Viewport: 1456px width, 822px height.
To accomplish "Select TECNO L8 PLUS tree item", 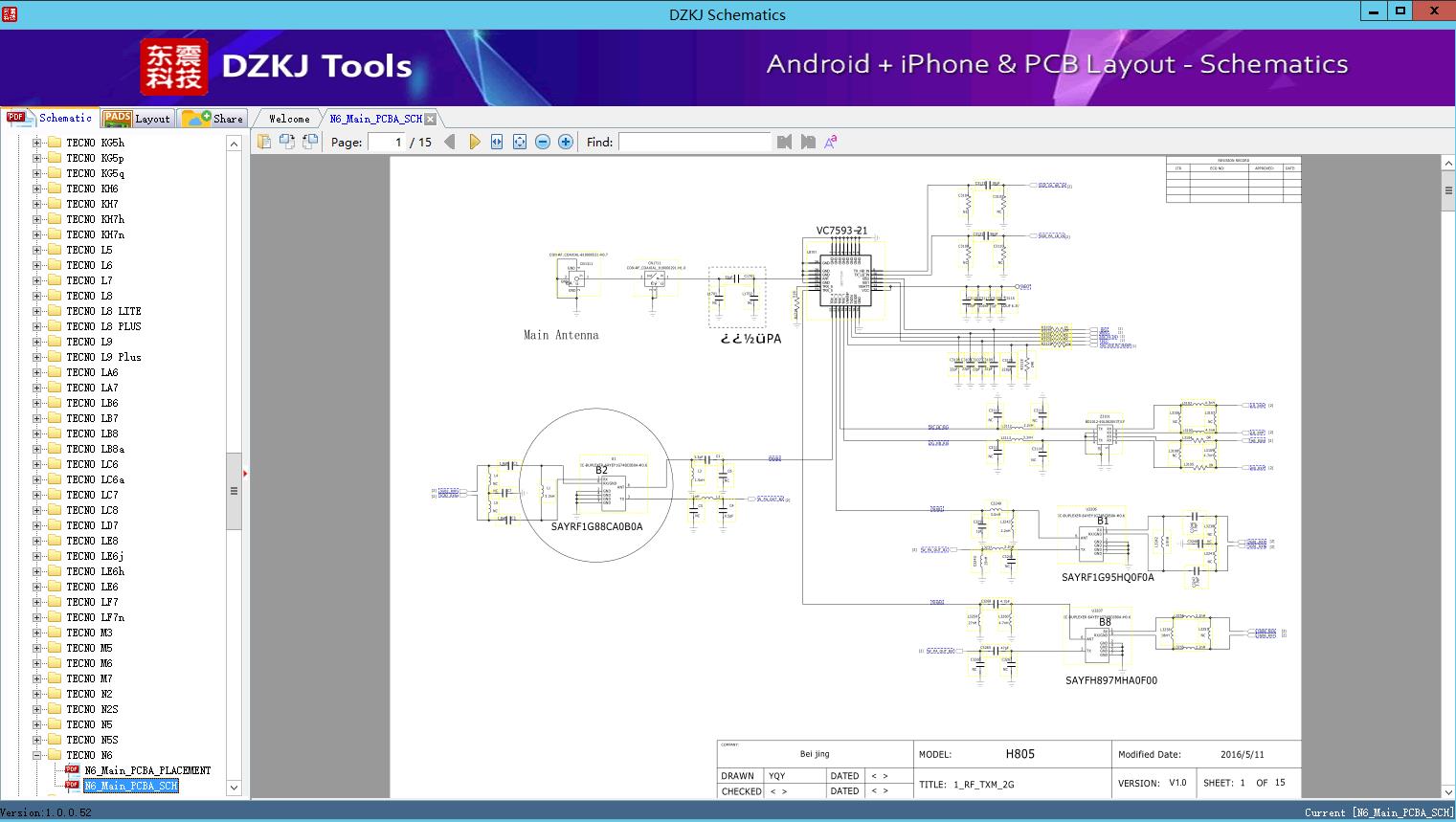I will coord(103,326).
